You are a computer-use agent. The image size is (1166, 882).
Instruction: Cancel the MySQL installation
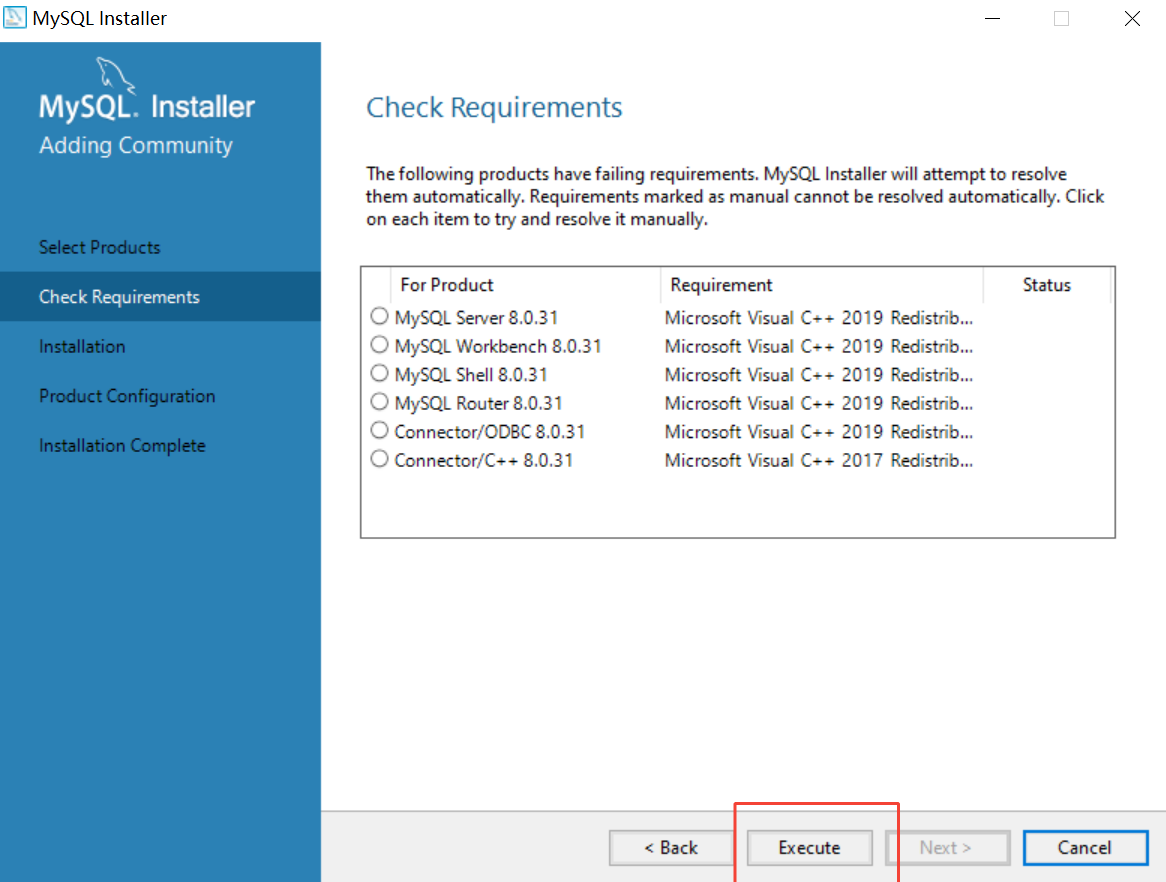[x=1085, y=848]
